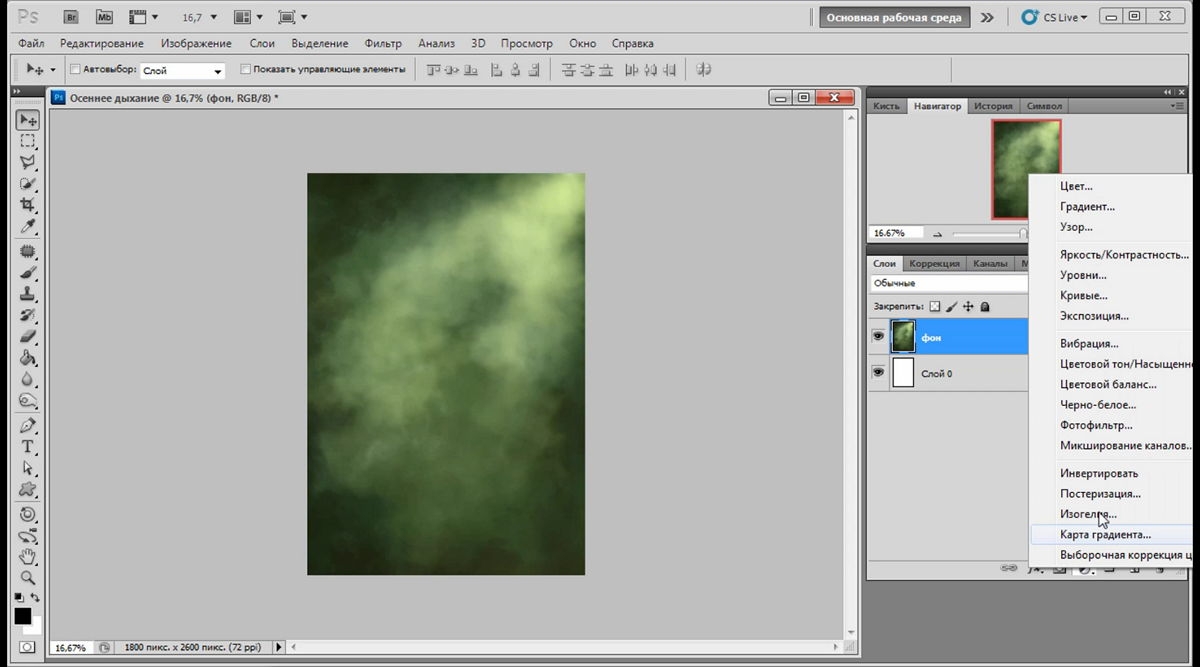The image size is (1200, 667).
Task: Select the Eraser tool
Action: pos(27,336)
